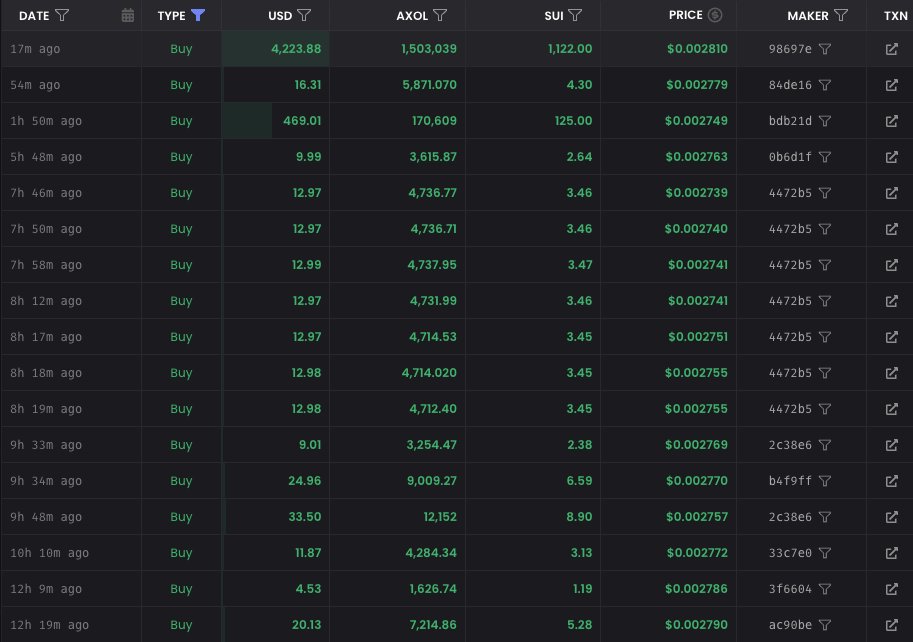Click the PRICE column header
This screenshot has width=913, height=642.
(685, 15)
